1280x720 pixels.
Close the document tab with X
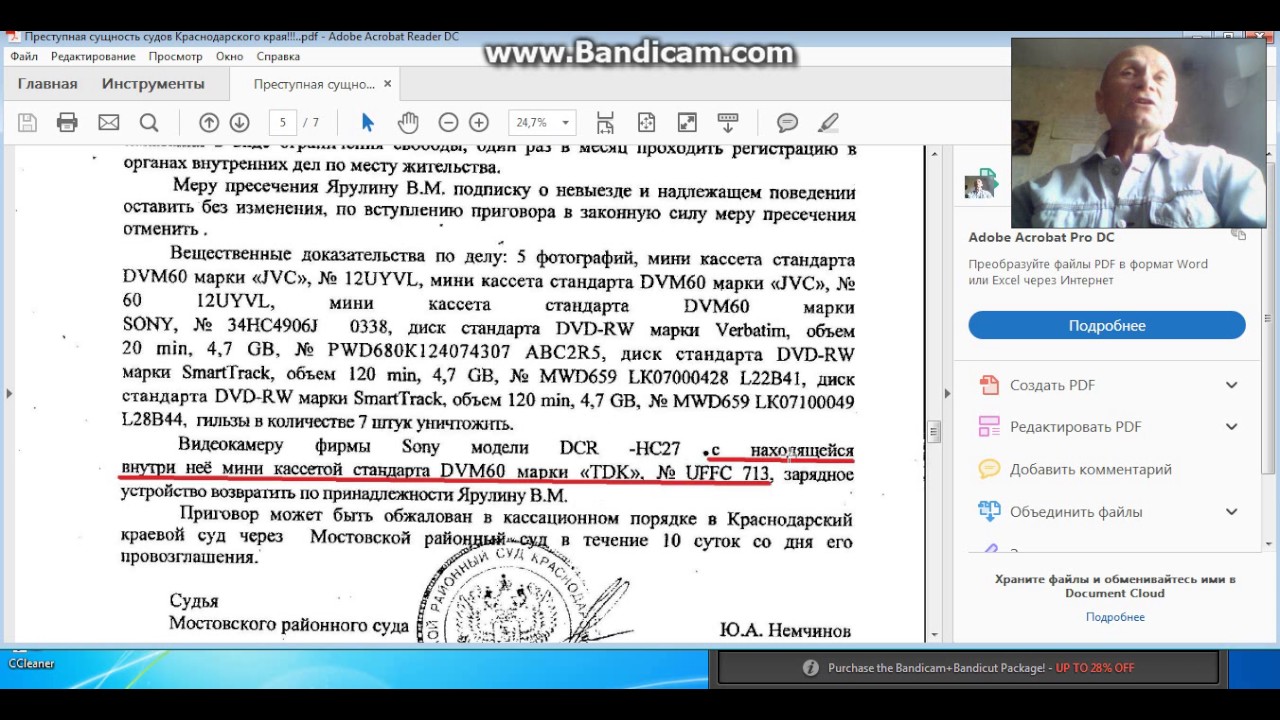pyautogui.click(x=387, y=84)
